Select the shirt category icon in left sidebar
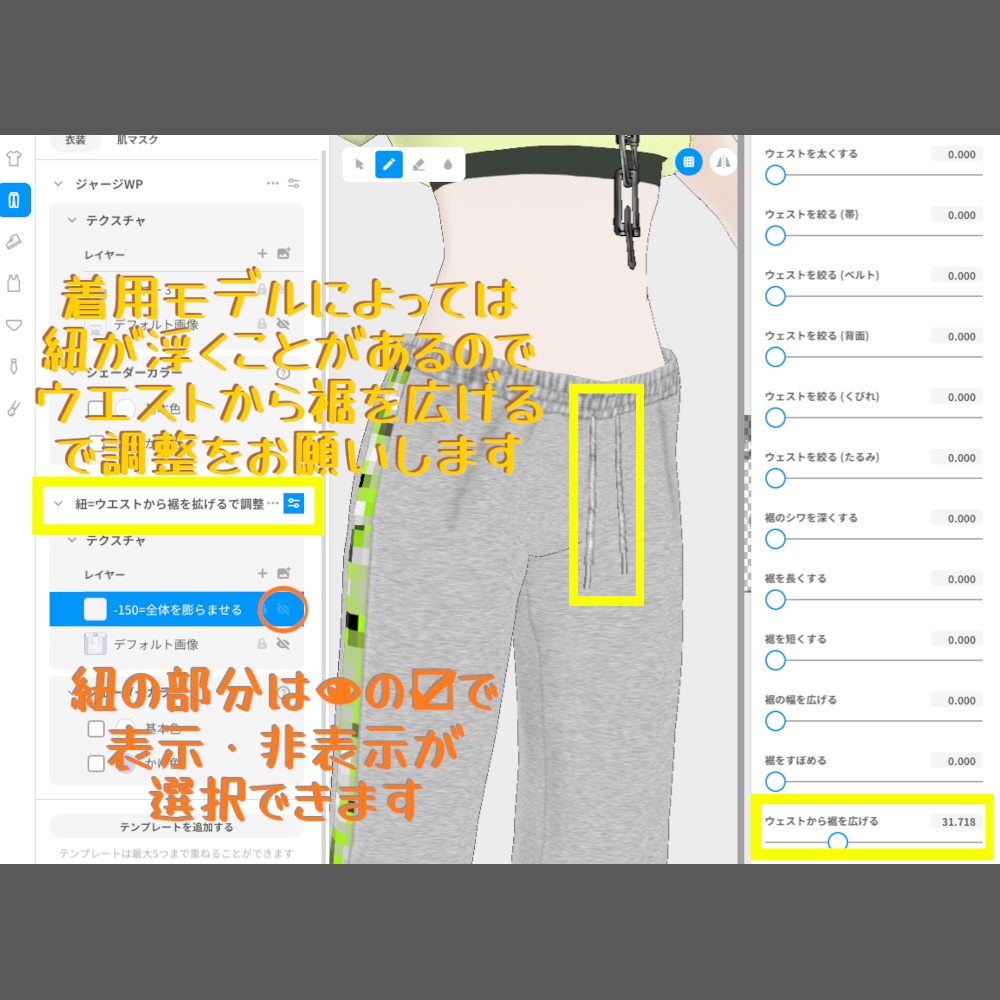1000x1000 pixels. pos(14,158)
